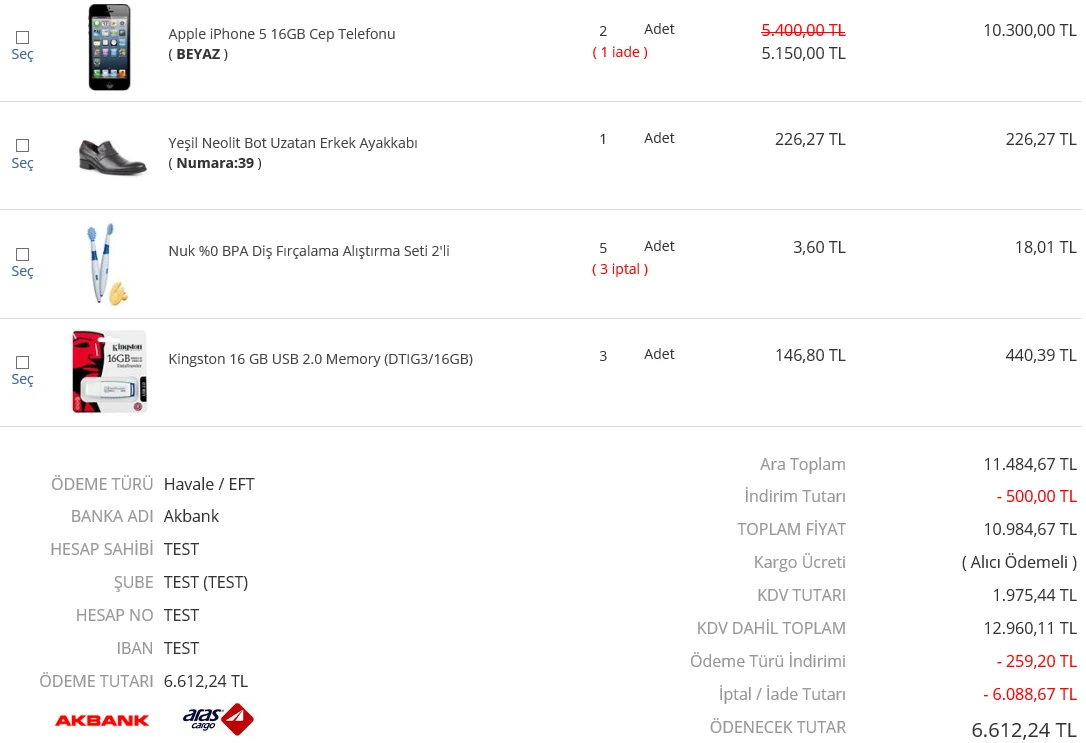
Task: Click Kingston 16 GB USB 2.0 Memory title
Action: tap(320, 359)
